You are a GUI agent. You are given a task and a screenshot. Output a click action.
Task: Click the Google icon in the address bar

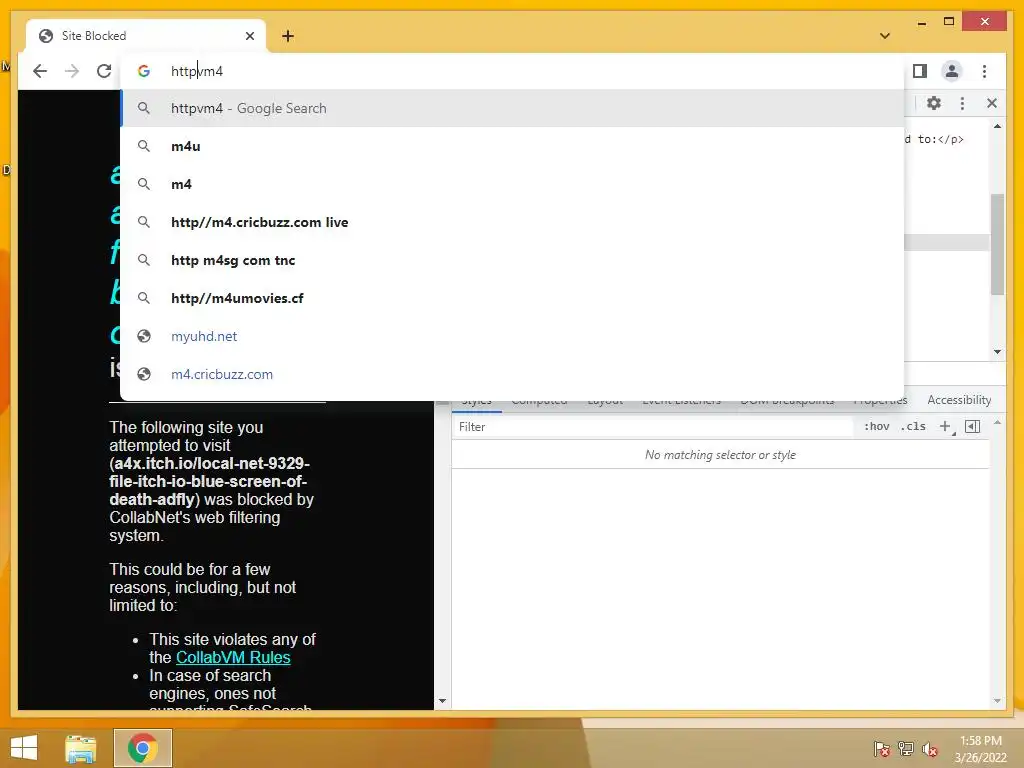pyautogui.click(x=144, y=71)
